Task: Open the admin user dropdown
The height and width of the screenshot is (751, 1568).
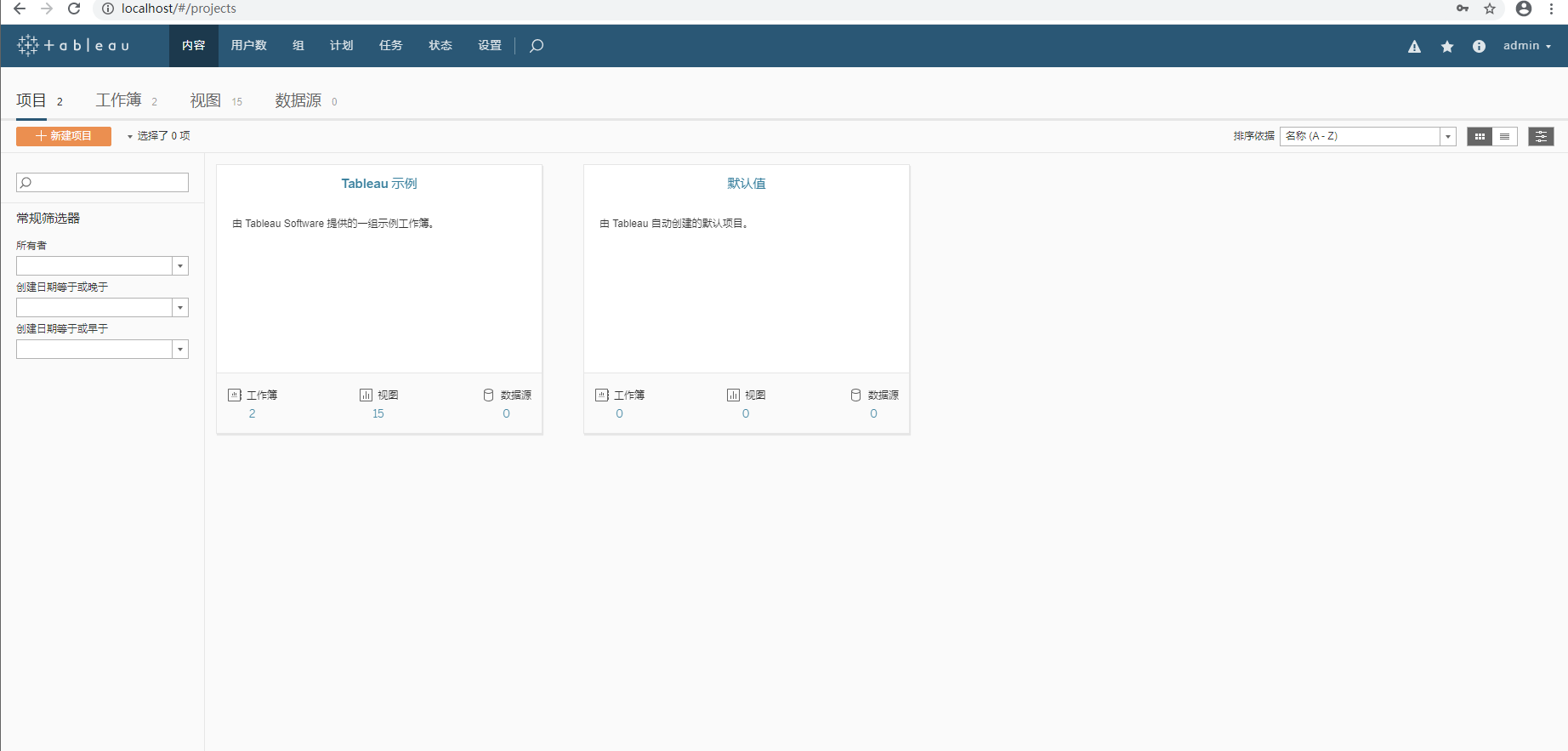Action: click(1527, 46)
